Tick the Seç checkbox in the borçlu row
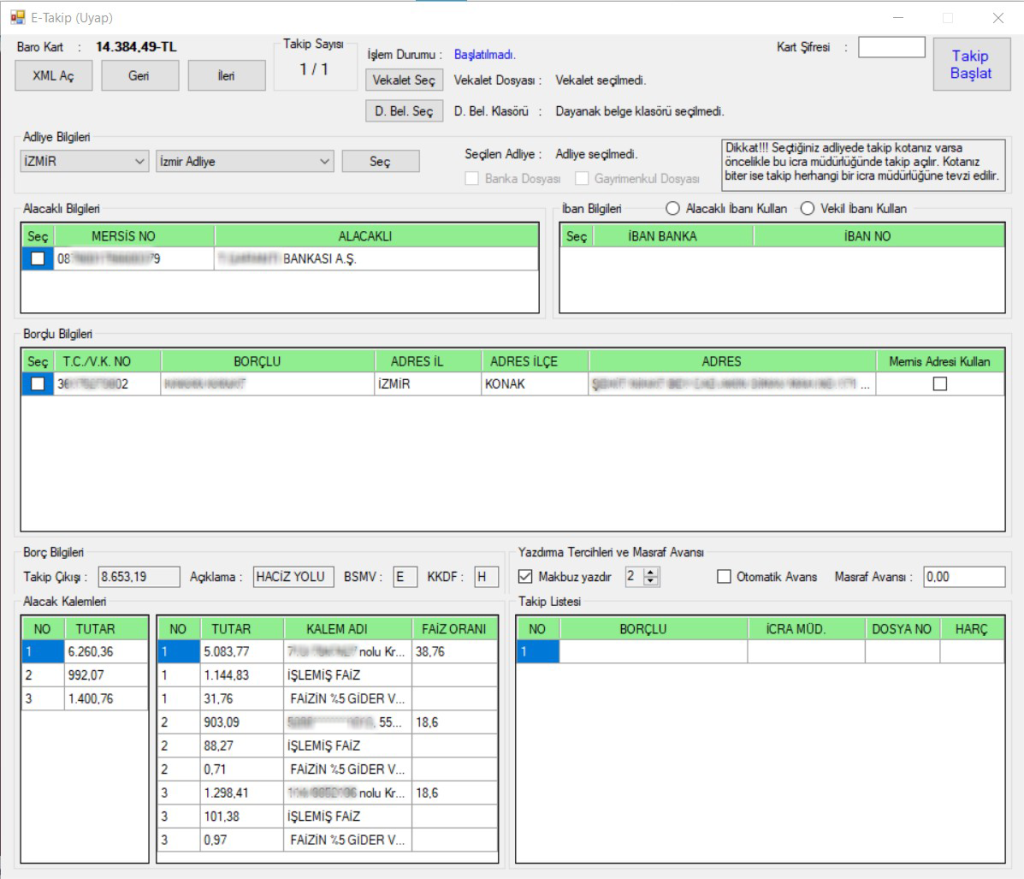The width and height of the screenshot is (1024, 879). (38, 384)
